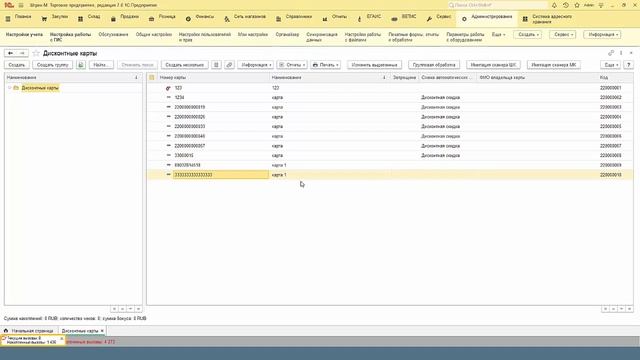
Task: Open the main hamburger menu in title bar
Action: point(21,5)
